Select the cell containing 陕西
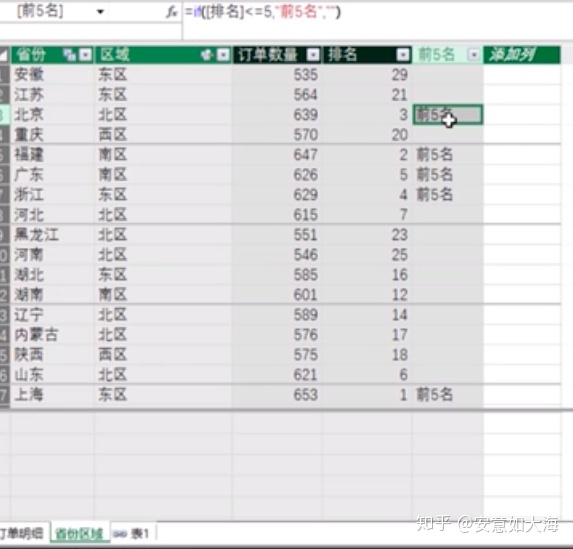The width and height of the screenshot is (573, 549). pos(53,355)
